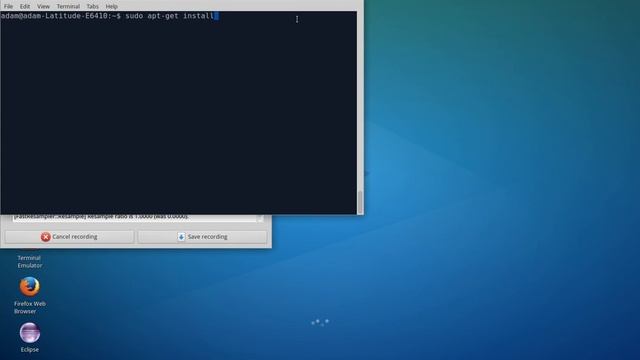This screenshot has height=360, width=640.
Task: Click the red X icon on Cancel recording
Action: click(46, 237)
